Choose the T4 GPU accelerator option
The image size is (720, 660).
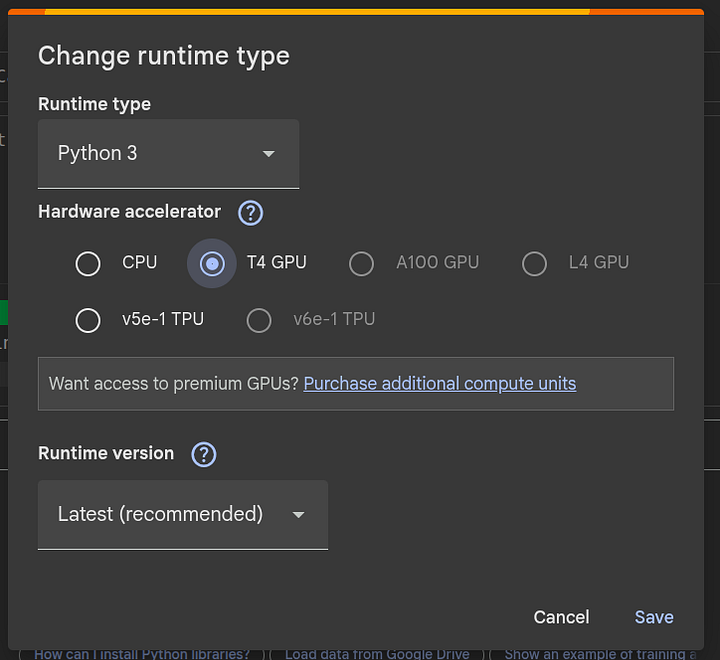click(212, 263)
